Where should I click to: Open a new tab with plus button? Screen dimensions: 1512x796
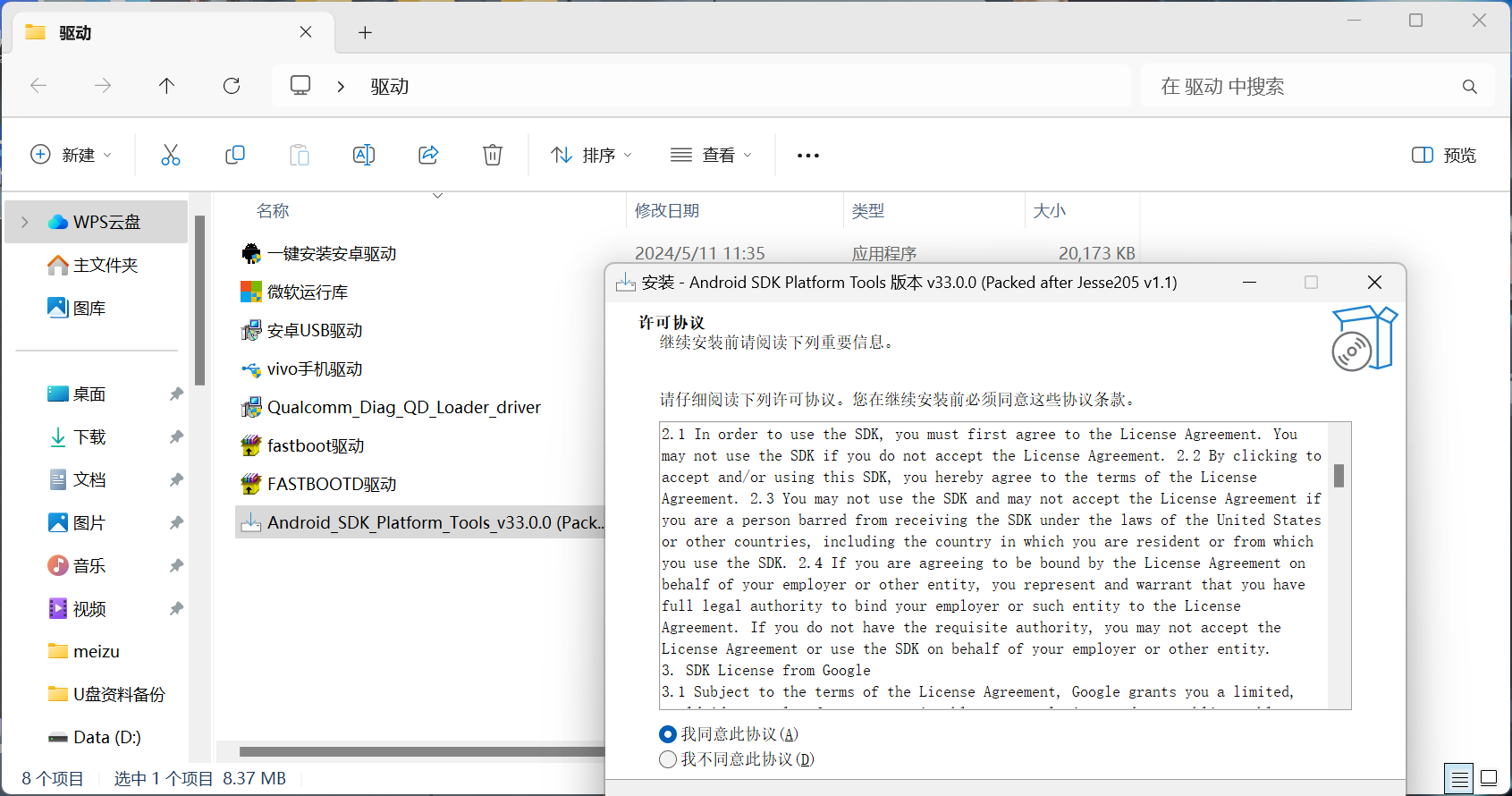pyautogui.click(x=365, y=33)
